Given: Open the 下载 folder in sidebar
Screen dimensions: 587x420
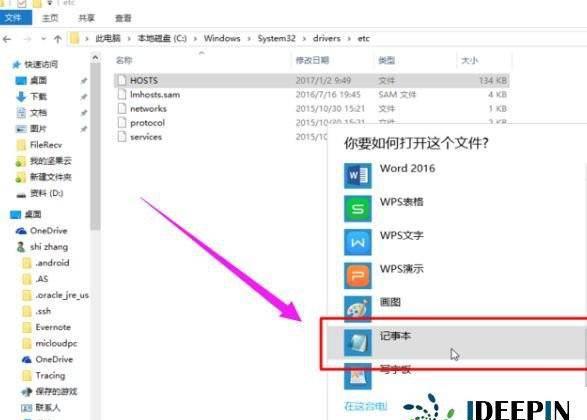Looking at the screenshot, I should (38, 97).
